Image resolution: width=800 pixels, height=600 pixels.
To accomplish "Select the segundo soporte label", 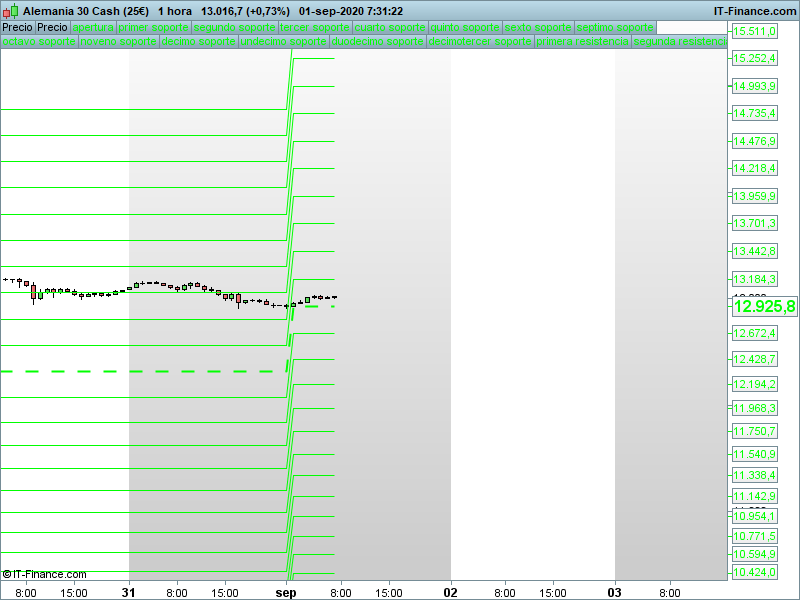I will point(235,27).
